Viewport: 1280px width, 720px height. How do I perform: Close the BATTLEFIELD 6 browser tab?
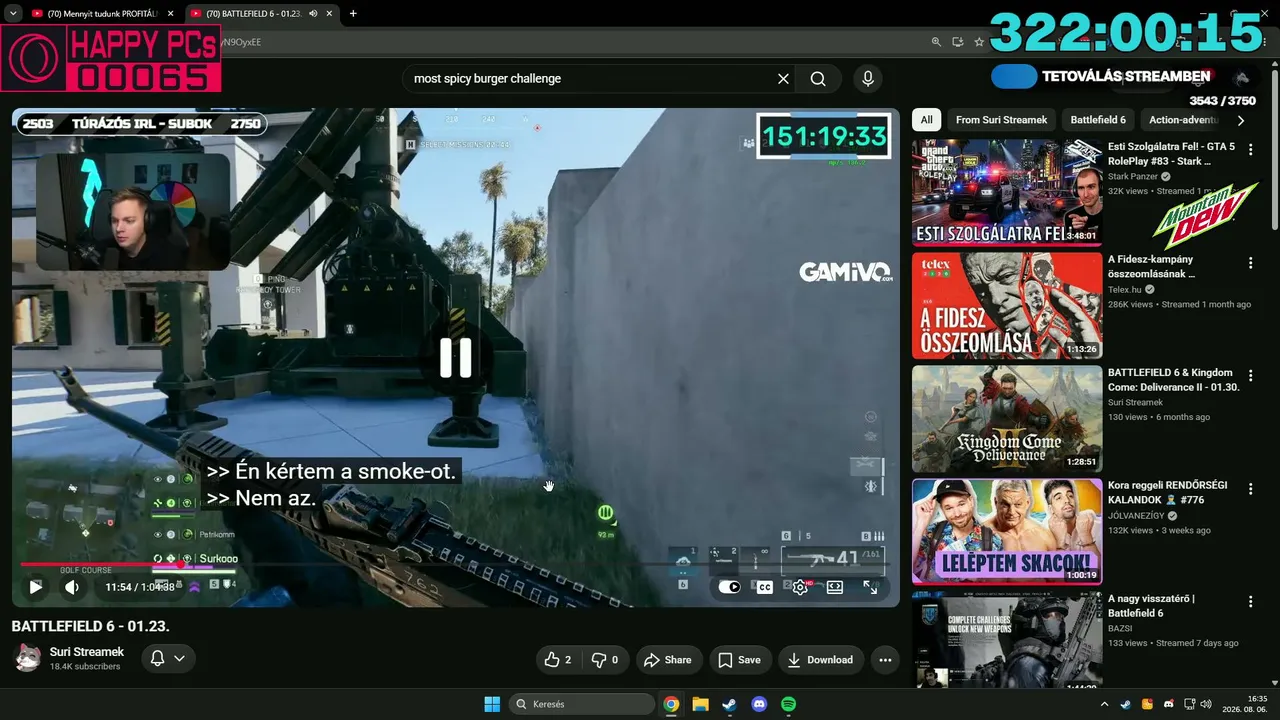coord(330,14)
